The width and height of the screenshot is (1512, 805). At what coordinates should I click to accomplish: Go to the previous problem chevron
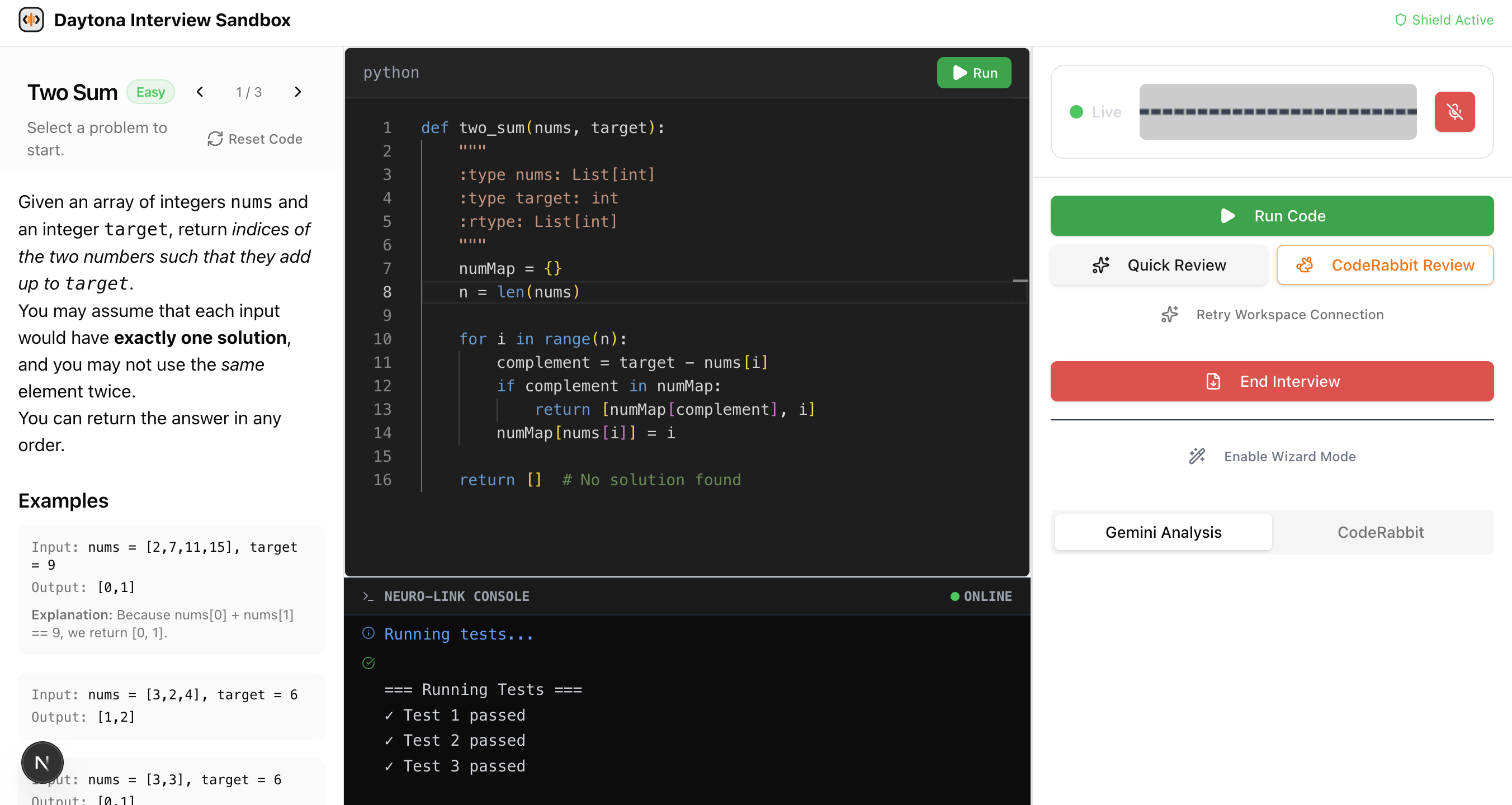[200, 92]
